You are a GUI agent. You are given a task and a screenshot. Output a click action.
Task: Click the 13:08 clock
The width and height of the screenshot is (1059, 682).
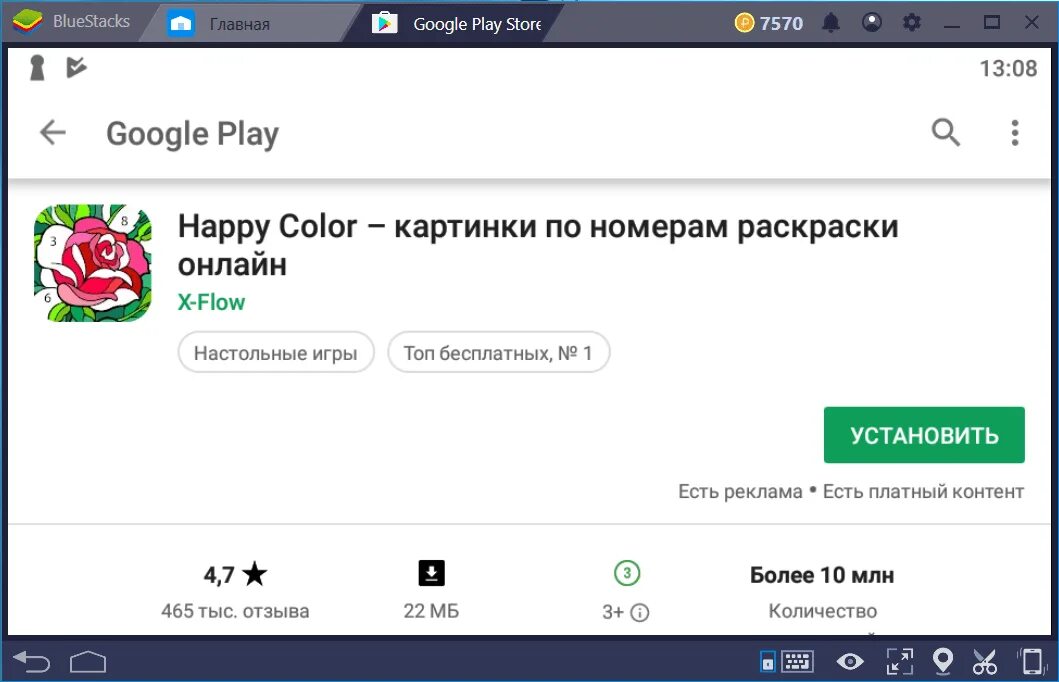point(1008,68)
